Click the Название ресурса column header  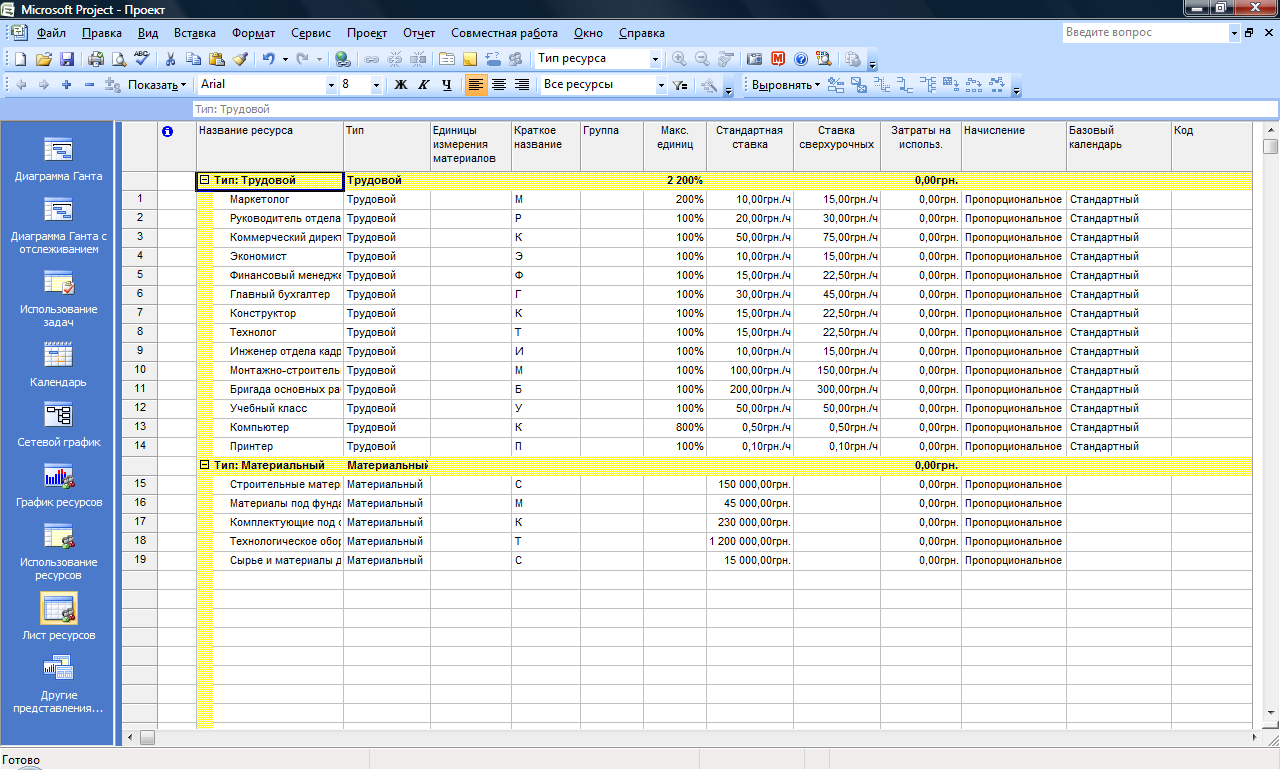pos(269,146)
